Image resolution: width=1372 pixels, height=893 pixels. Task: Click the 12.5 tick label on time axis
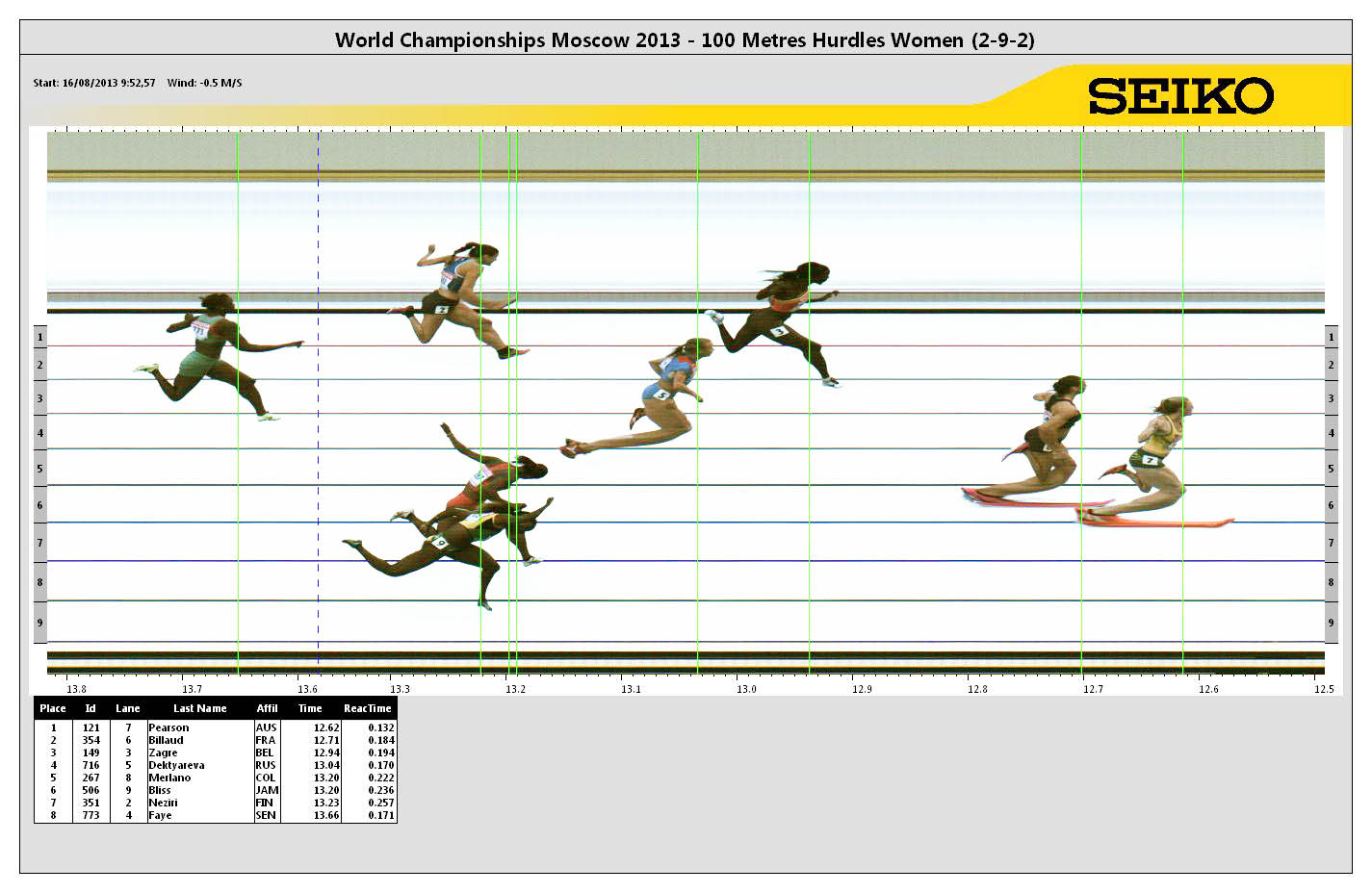point(1324,689)
